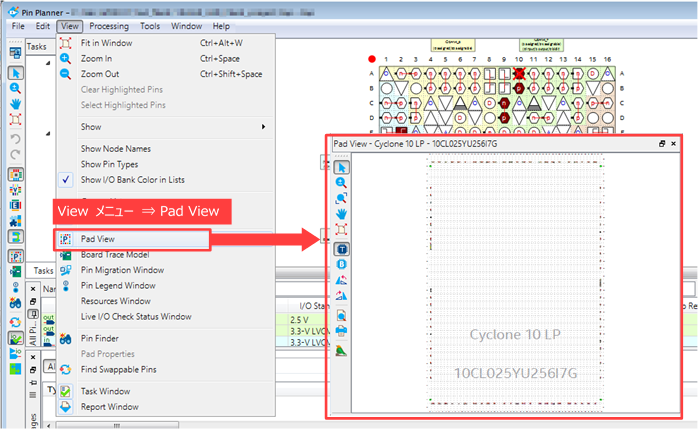The image size is (698, 429).
Task: Open the Tools menu
Action: click(150, 26)
